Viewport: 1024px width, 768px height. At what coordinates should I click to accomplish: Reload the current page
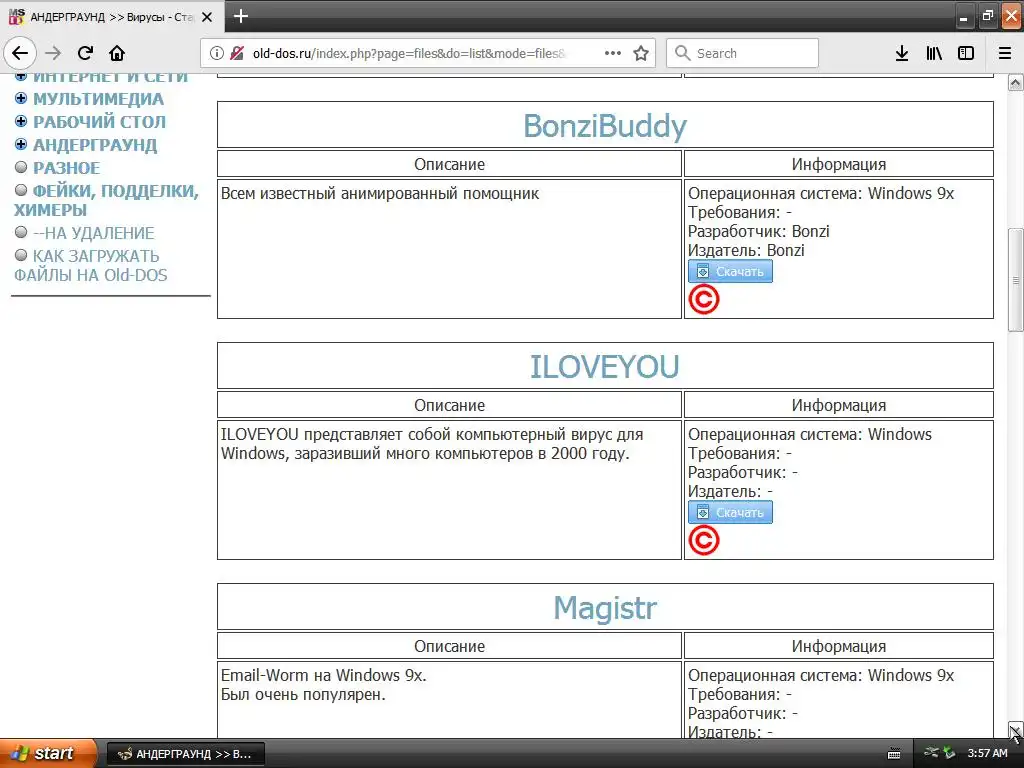[x=85, y=53]
